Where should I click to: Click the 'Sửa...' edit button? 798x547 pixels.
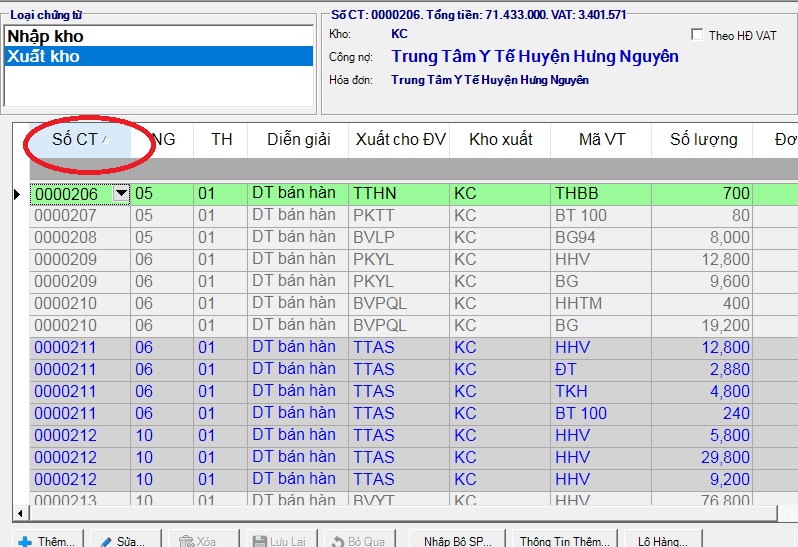pos(126,540)
